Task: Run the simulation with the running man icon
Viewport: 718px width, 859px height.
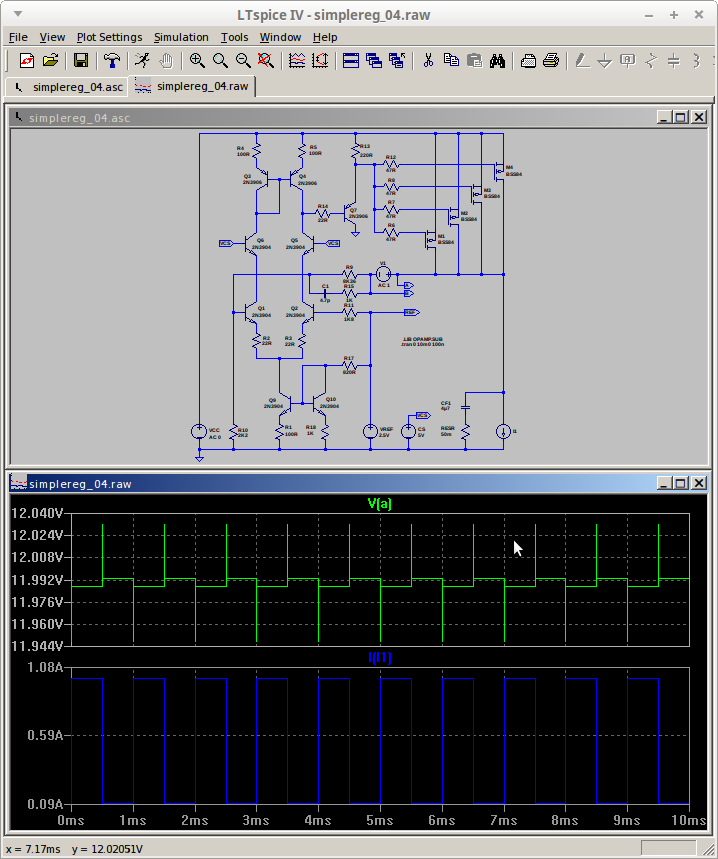Action: coord(142,60)
